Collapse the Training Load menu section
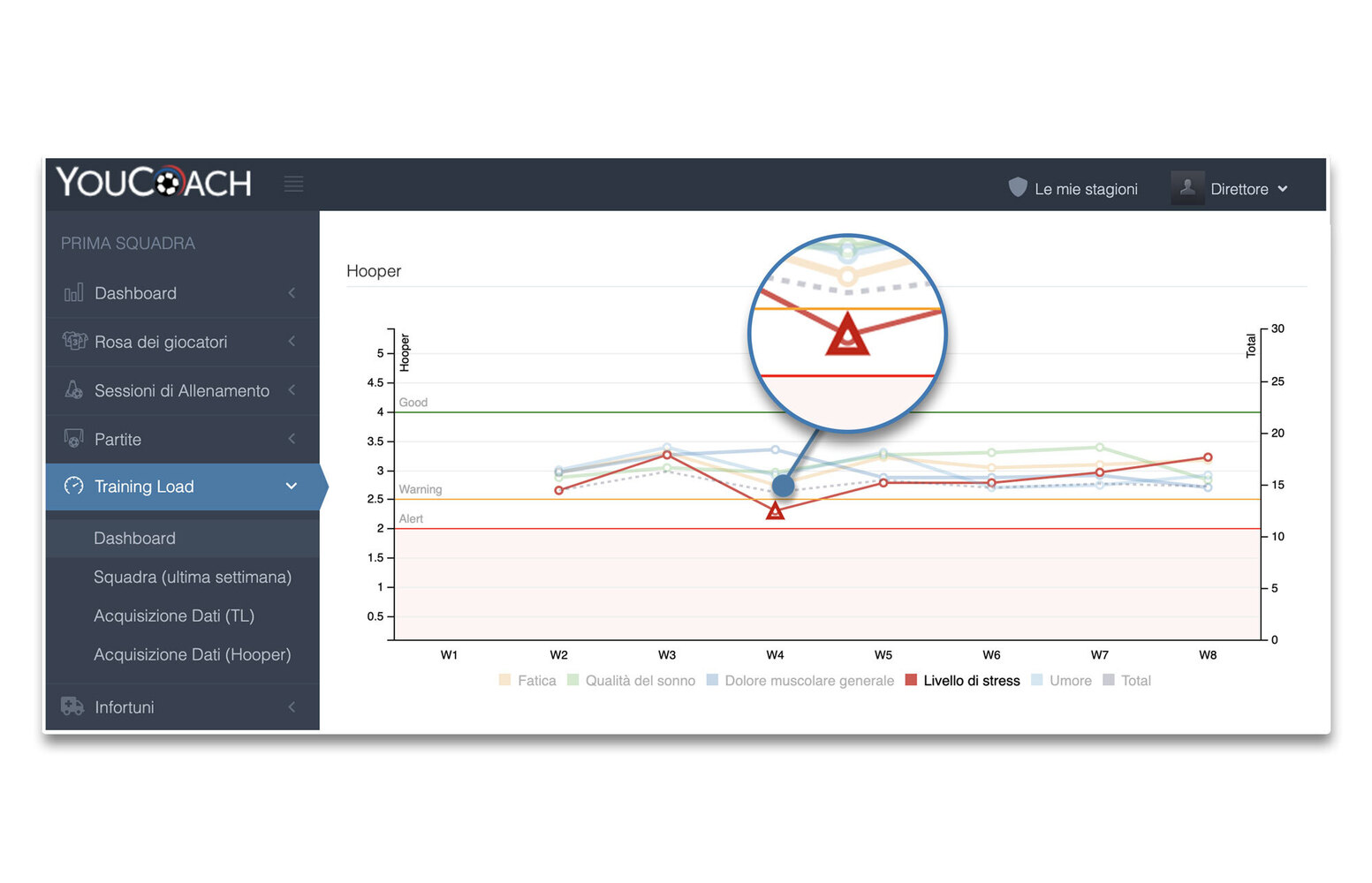This screenshot has height=883, width=1372. click(291, 487)
